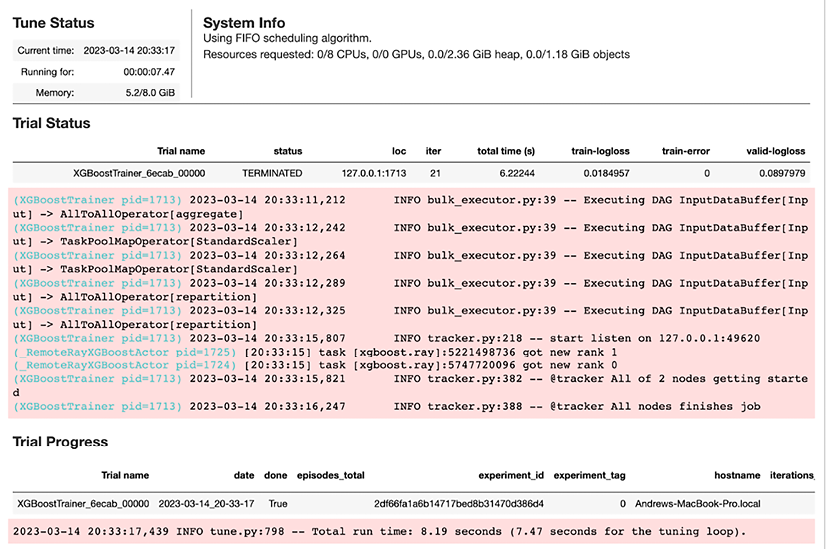Viewport: 828px width, 549px height.
Task: Click the 'All of 2 nodes getting started' log line
Action: pos(410,385)
